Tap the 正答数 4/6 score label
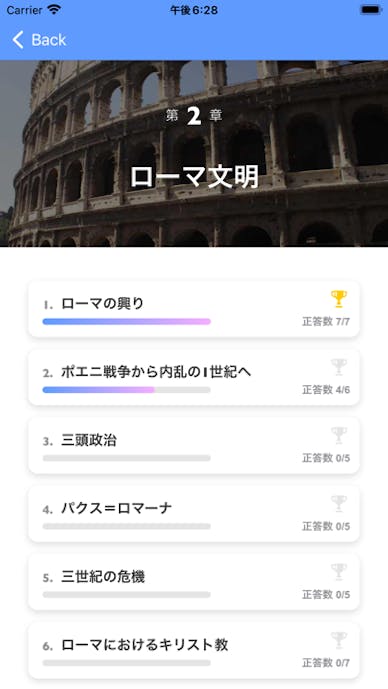The height and width of the screenshot is (689, 388). click(x=326, y=390)
